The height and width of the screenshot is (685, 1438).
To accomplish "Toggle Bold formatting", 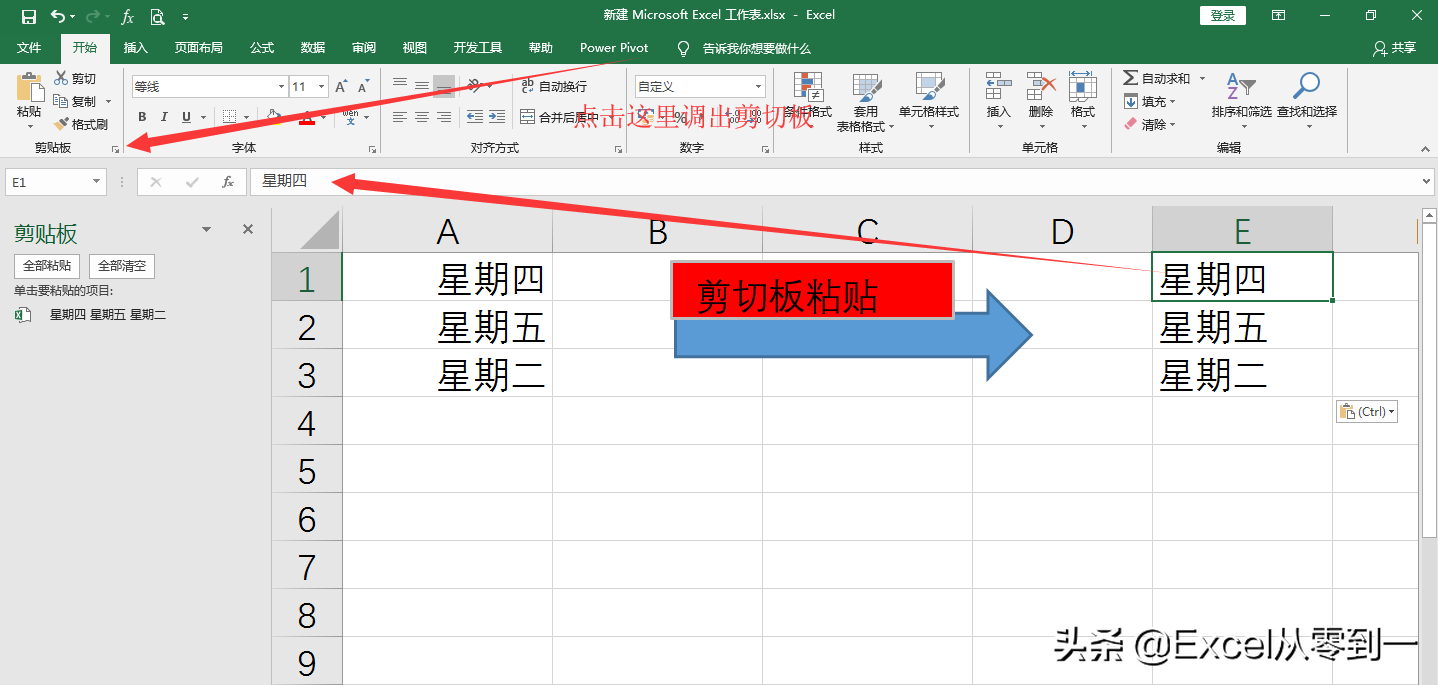I will (x=142, y=117).
